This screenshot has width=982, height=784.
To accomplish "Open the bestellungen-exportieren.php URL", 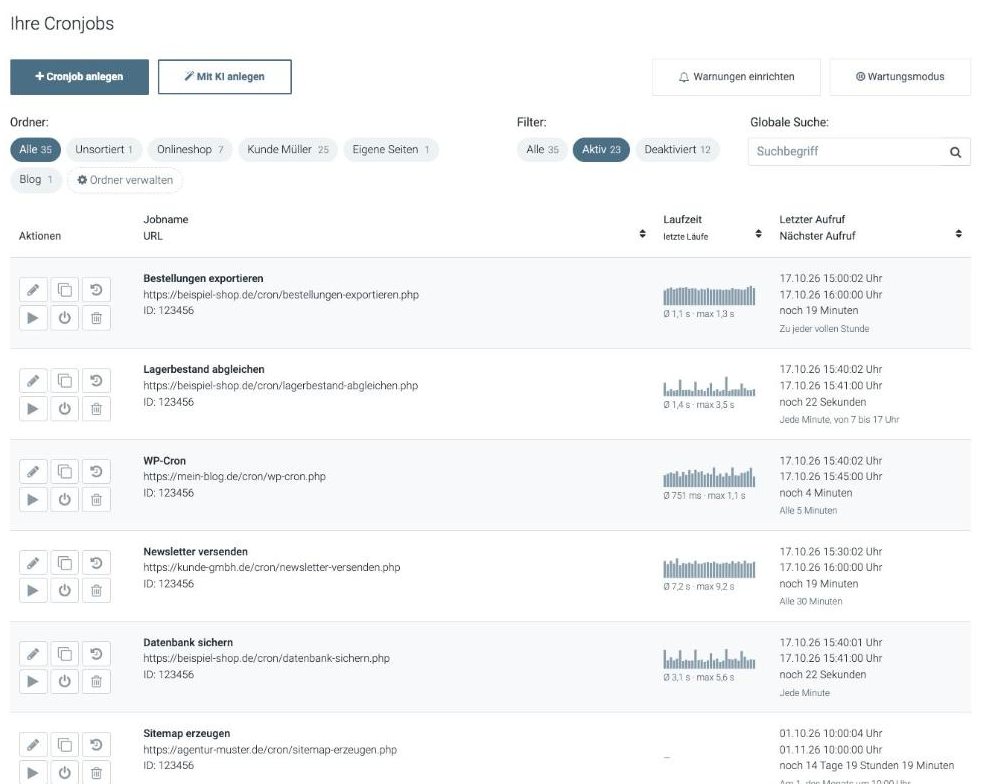I will click(281, 294).
